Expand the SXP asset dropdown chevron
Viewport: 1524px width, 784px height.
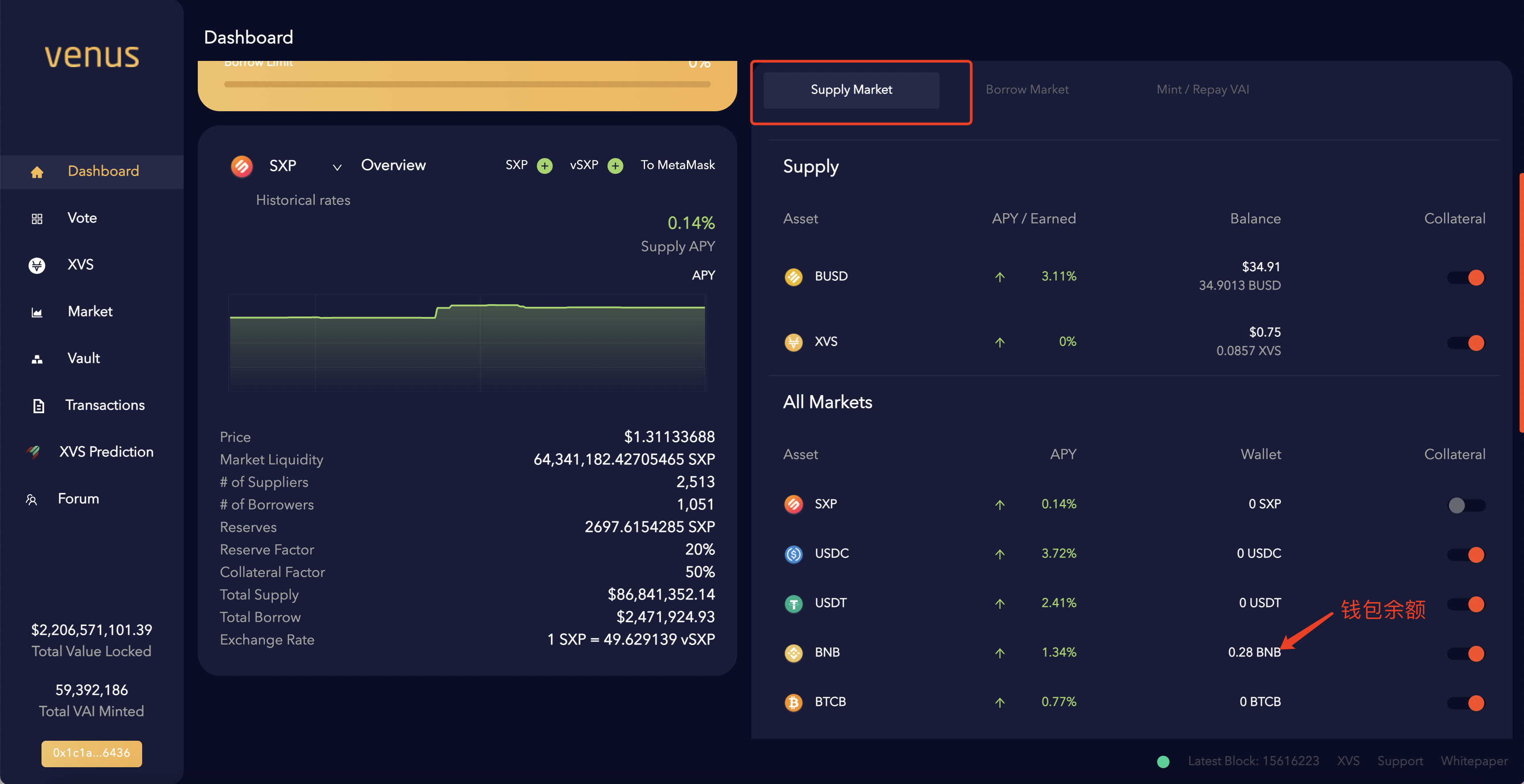pos(336,167)
